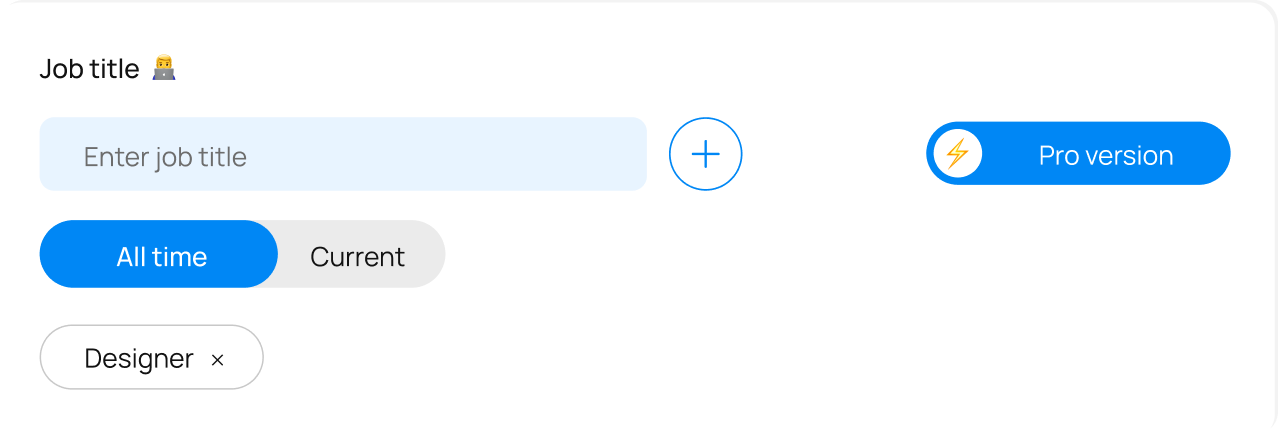Click the Pro version button label
The height and width of the screenshot is (435, 1278).
click(1105, 156)
